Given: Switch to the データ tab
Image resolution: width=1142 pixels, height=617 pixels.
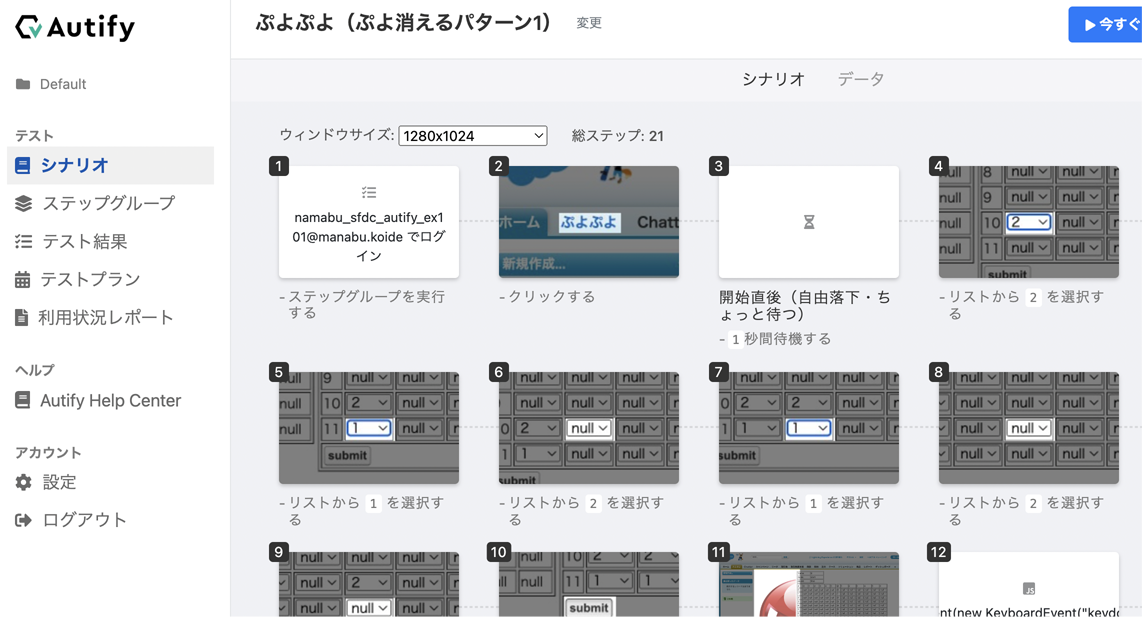Looking at the screenshot, I should (860, 79).
